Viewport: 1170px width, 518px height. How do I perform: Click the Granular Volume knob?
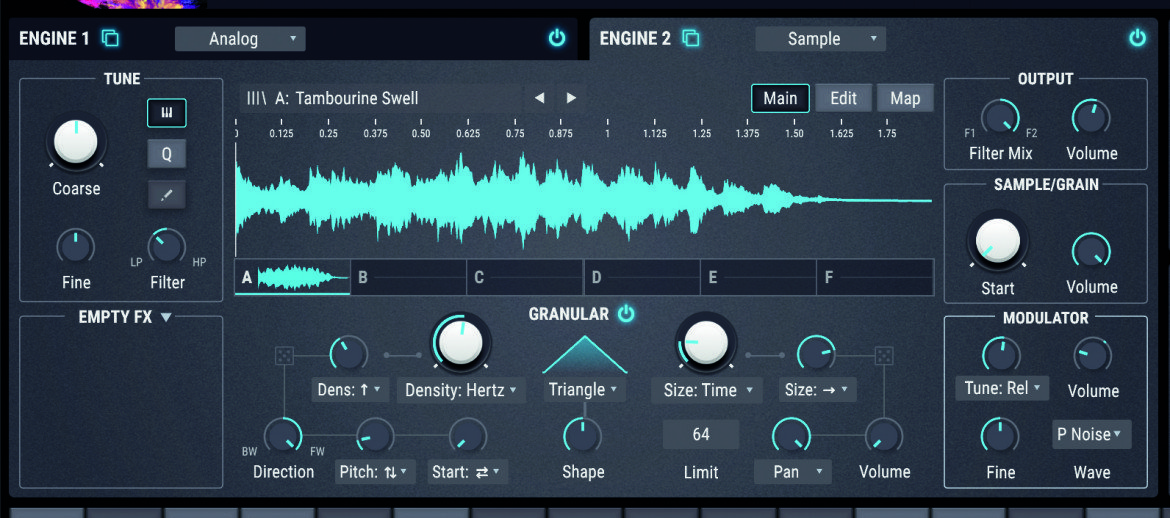pos(884,437)
